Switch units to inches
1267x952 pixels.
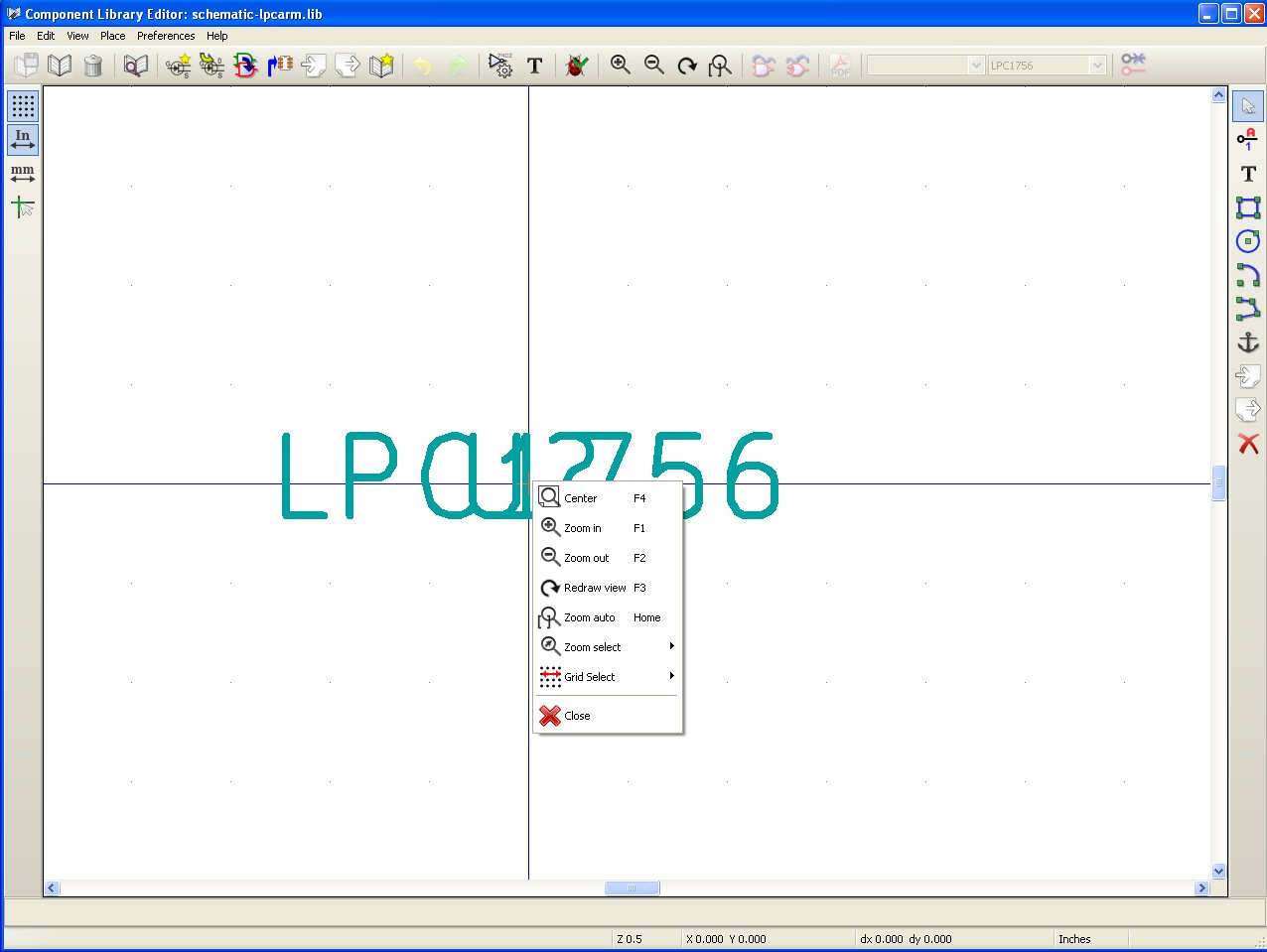coord(23,140)
